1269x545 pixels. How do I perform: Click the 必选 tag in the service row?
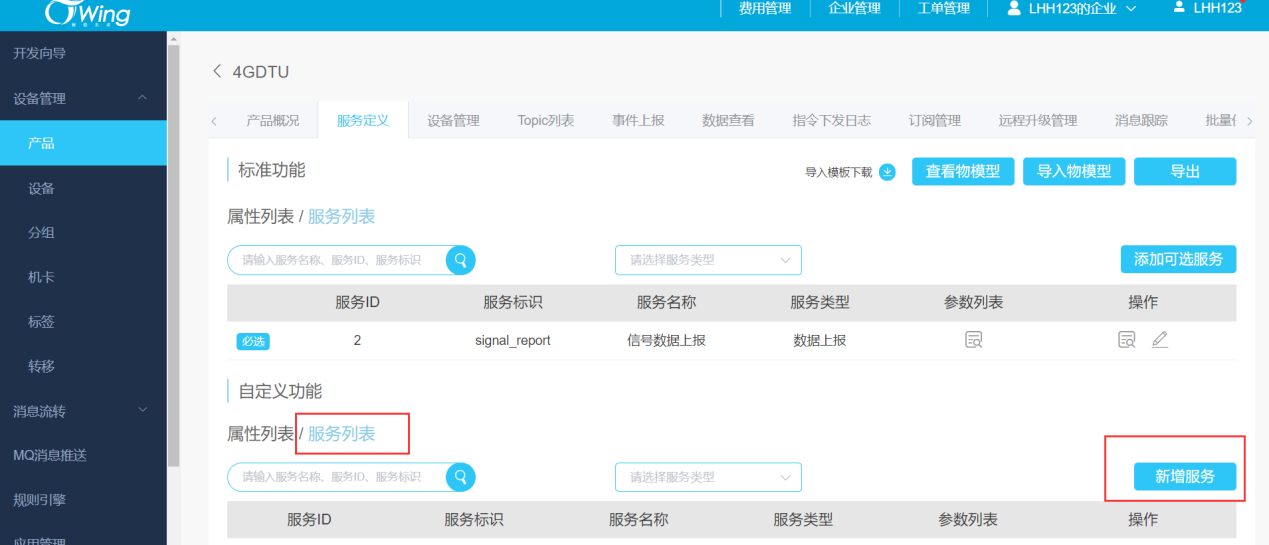click(x=253, y=341)
